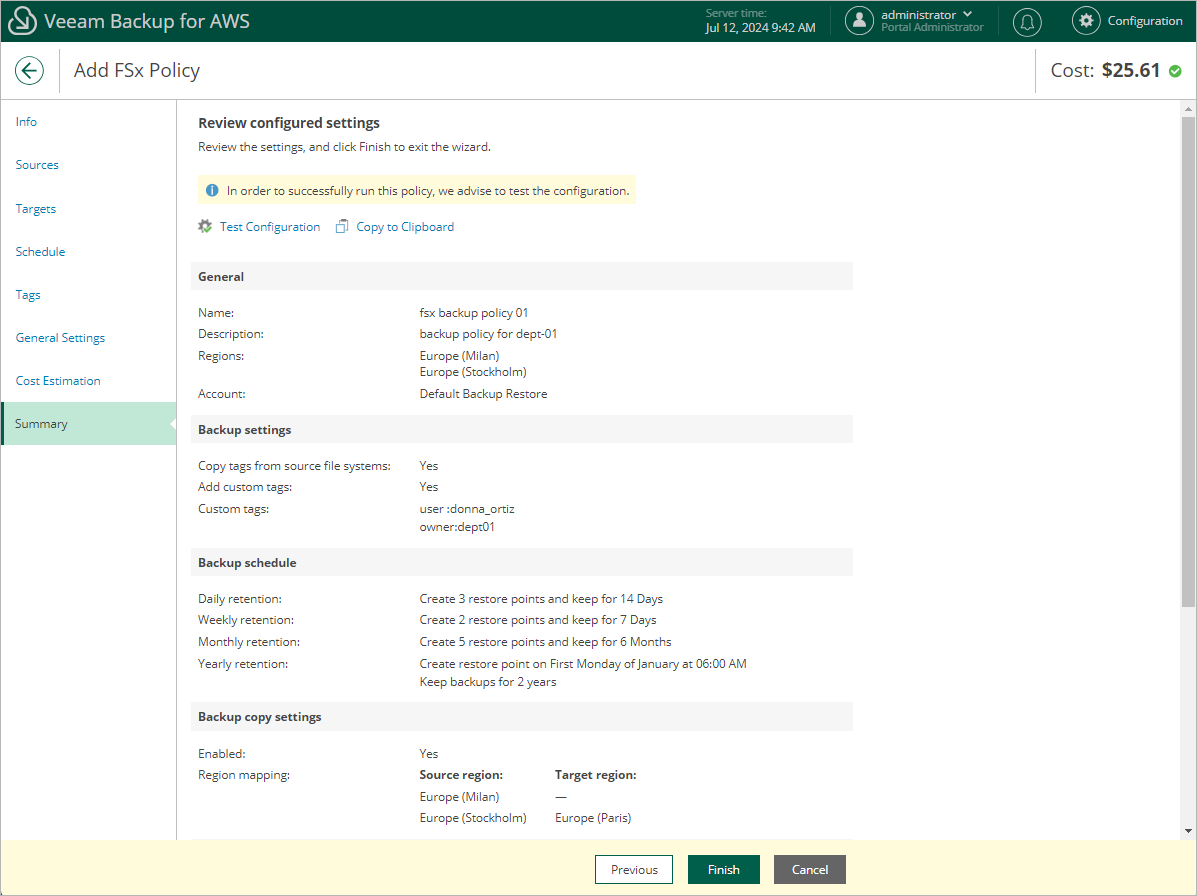Click the cost value '$25.61'
The image size is (1197, 896).
(x=1131, y=70)
